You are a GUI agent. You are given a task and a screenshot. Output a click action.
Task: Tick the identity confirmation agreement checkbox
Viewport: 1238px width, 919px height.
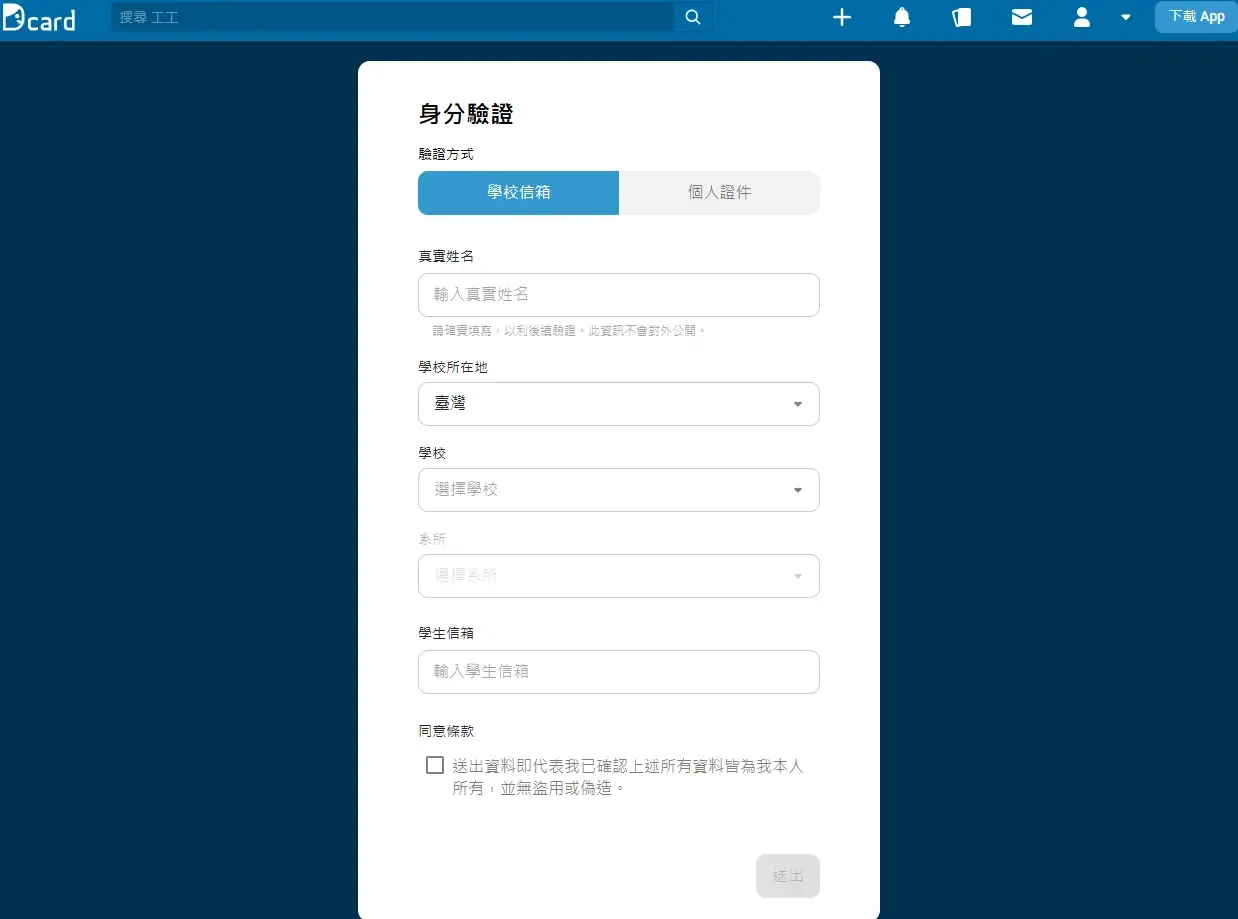[434, 764]
